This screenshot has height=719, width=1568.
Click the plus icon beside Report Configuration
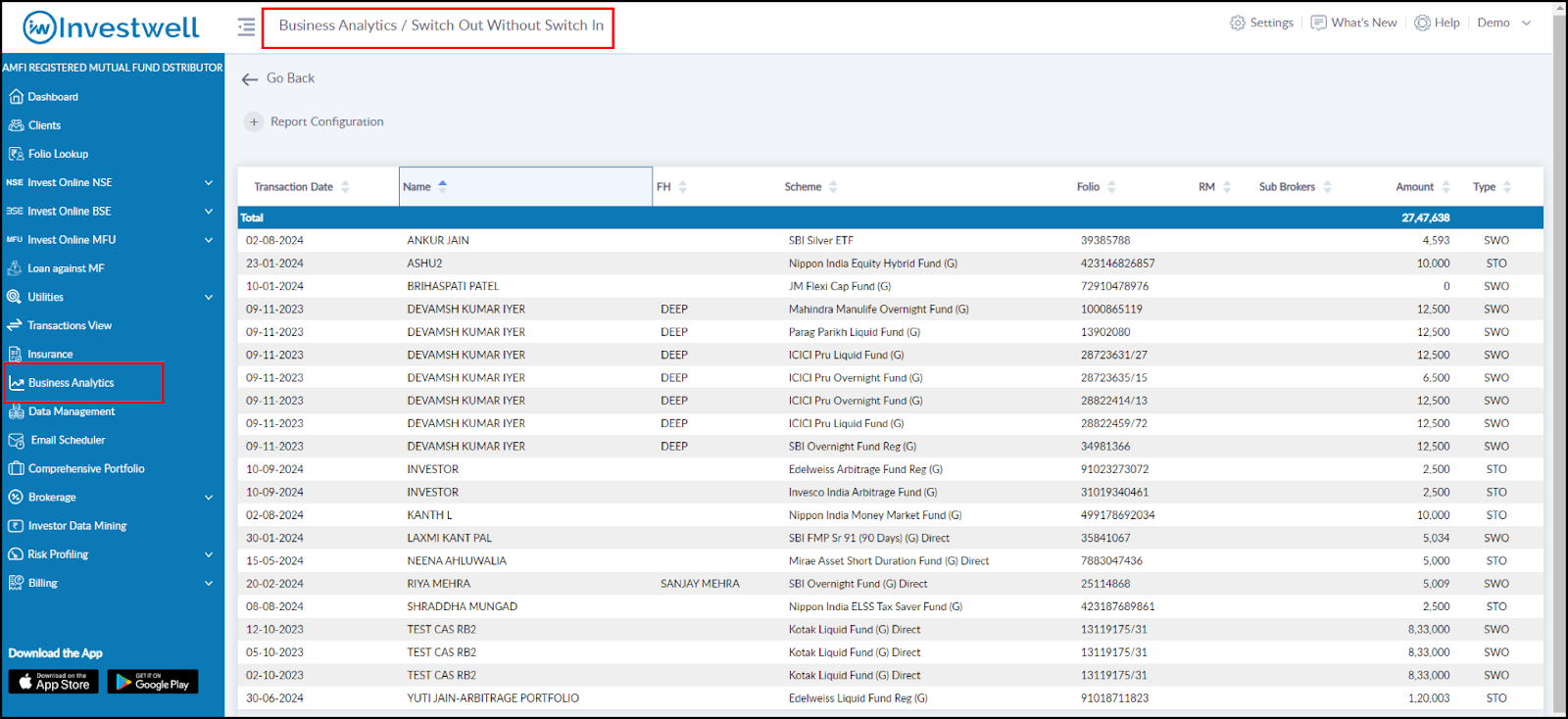click(254, 122)
